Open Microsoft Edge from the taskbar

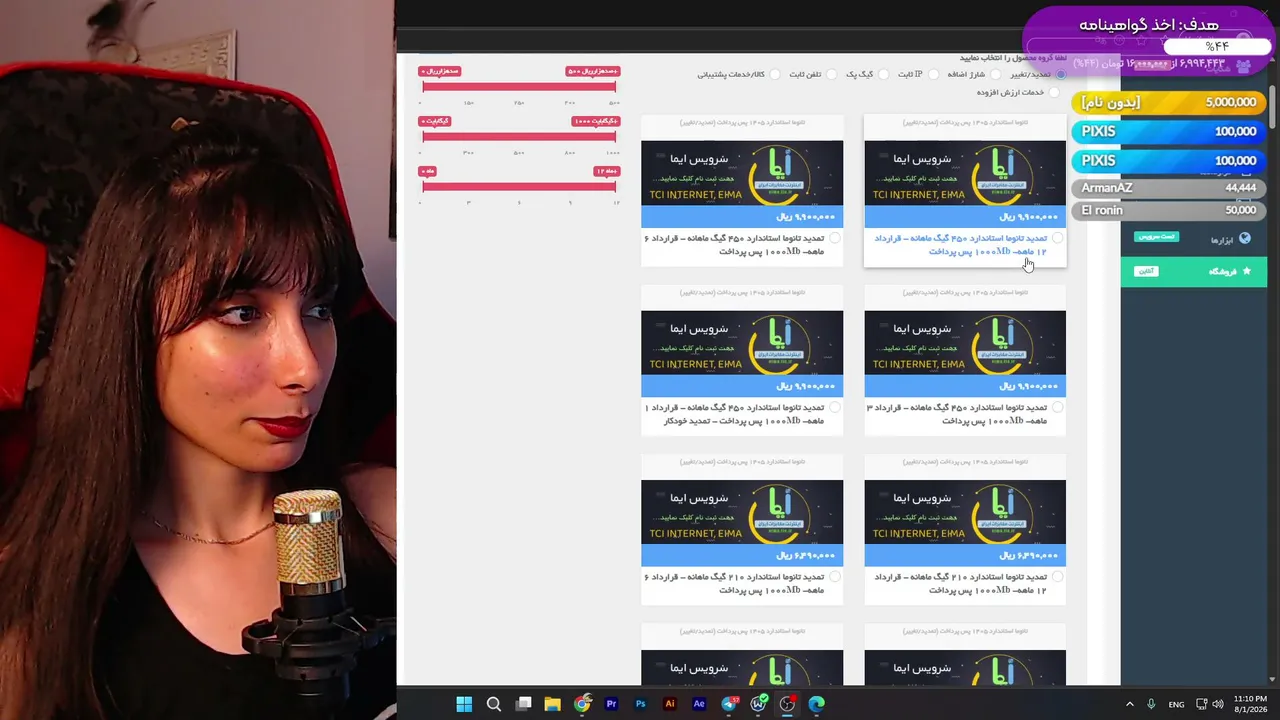(x=817, y=704)
